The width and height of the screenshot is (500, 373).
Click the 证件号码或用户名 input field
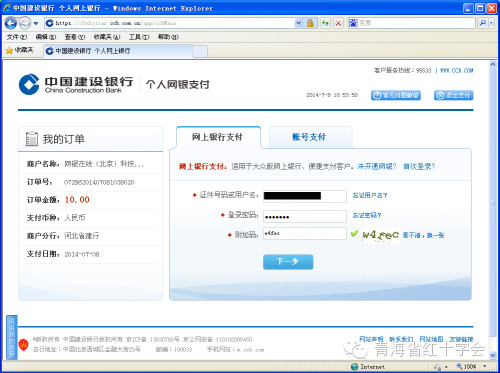click(305, 196)
